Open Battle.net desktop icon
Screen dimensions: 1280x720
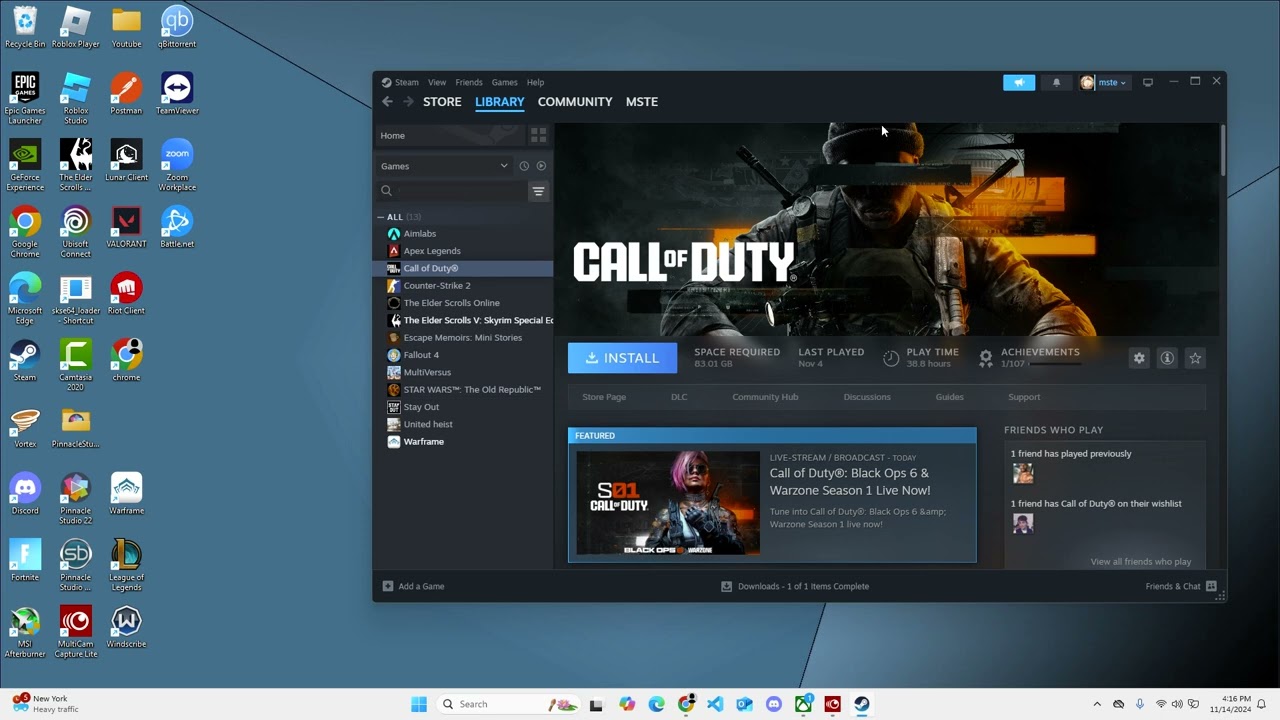(x=177, y=227)
